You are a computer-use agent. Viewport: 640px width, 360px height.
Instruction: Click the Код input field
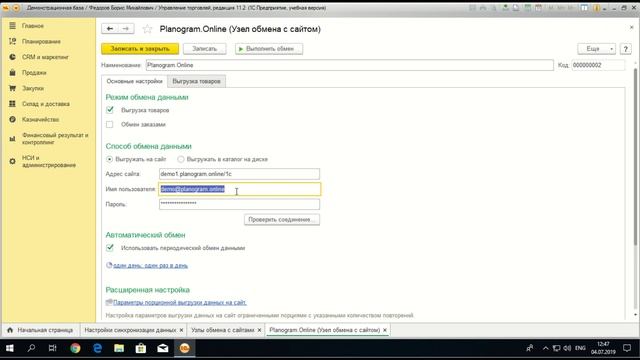598,65
